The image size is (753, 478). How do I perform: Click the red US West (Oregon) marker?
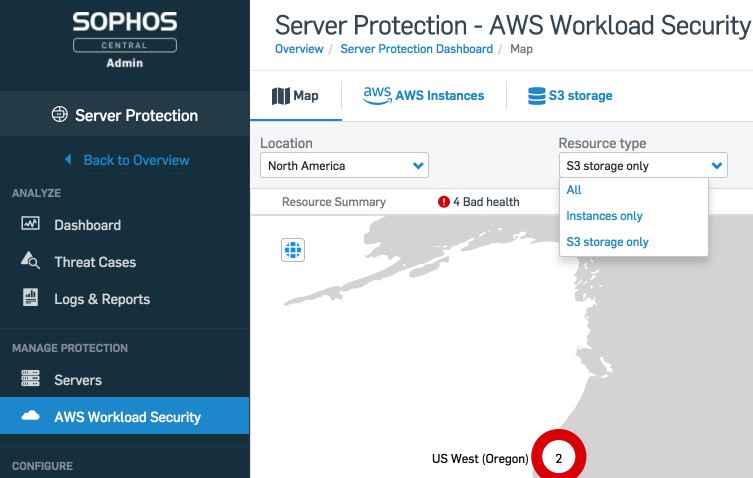[x=559, y=455]
